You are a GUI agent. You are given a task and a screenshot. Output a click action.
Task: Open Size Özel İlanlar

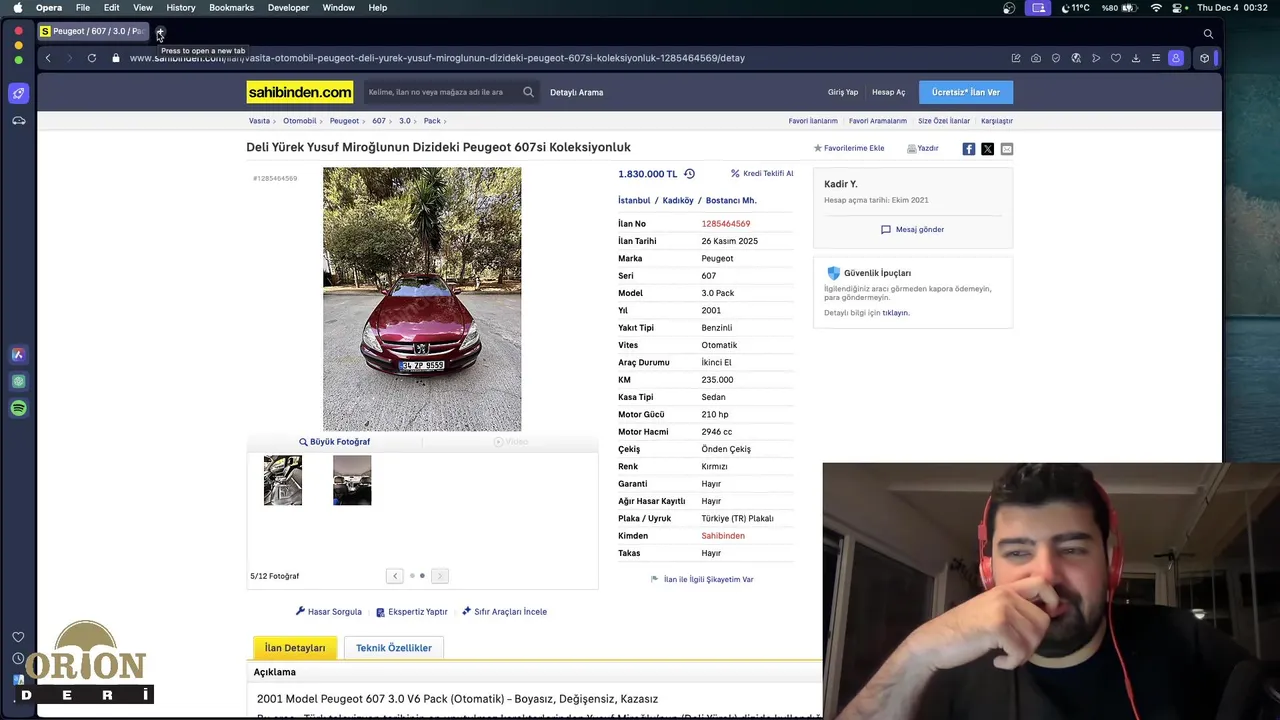tap(944, 121)
